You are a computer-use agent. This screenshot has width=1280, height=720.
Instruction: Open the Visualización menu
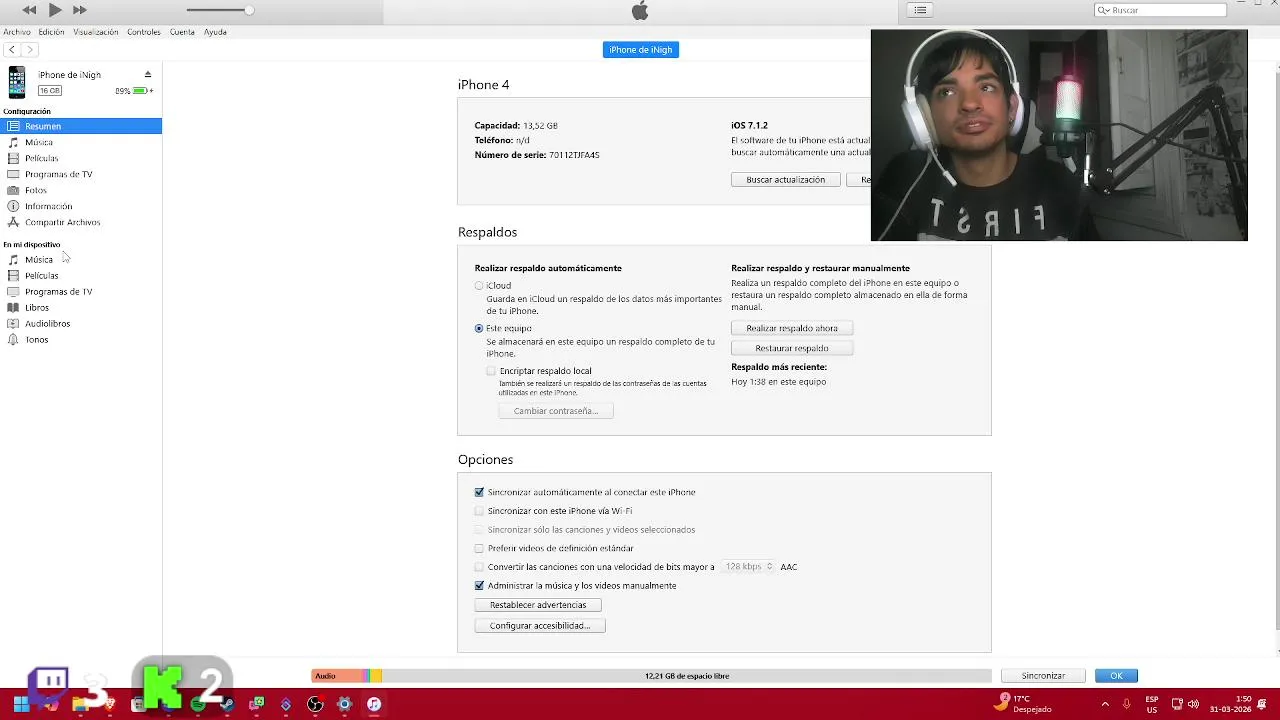(96, 32)
